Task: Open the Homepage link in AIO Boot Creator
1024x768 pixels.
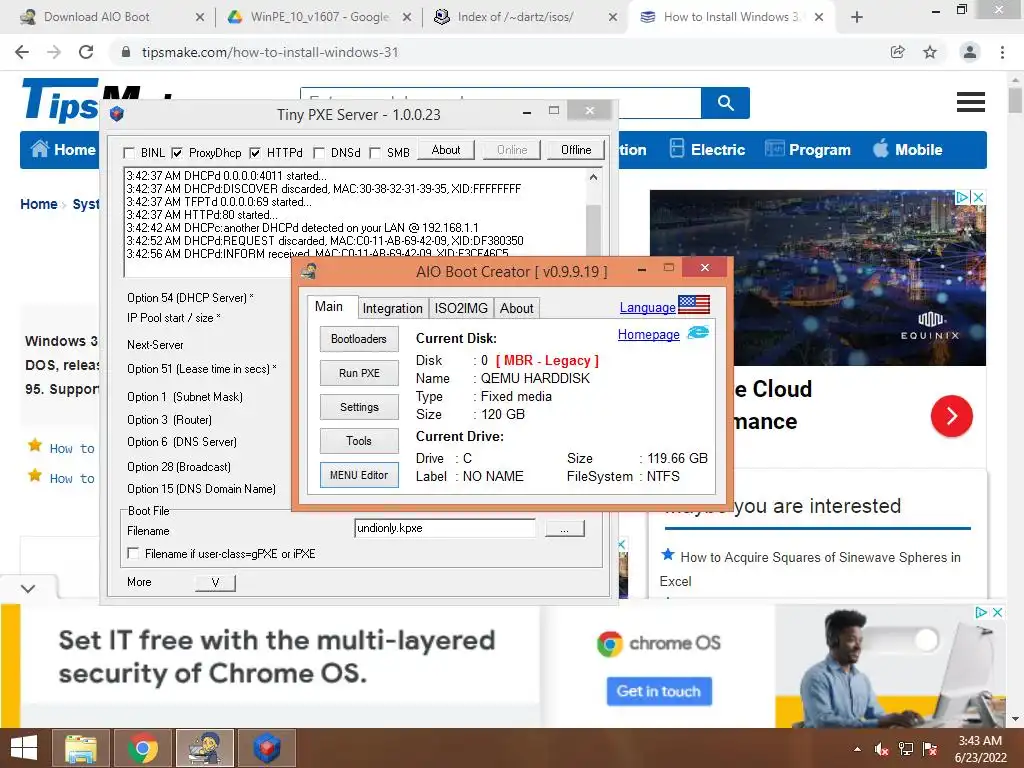Action: [x=648, y=334]
